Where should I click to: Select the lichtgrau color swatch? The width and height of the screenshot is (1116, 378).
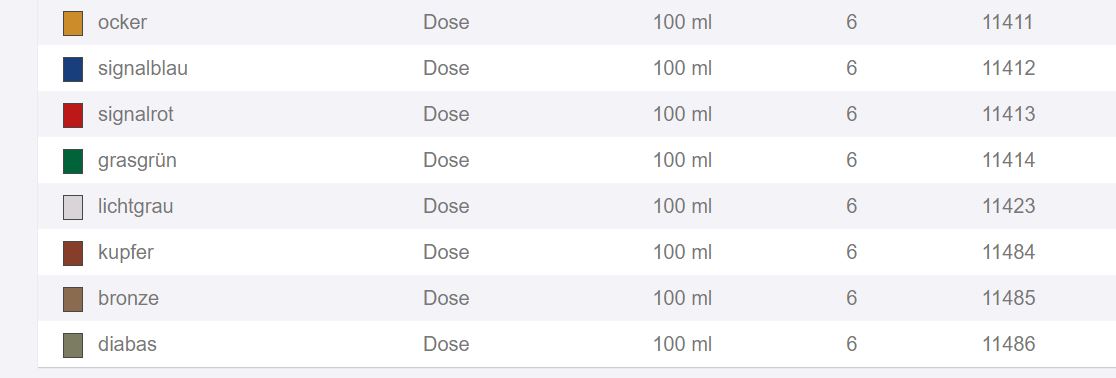[73, 207]
